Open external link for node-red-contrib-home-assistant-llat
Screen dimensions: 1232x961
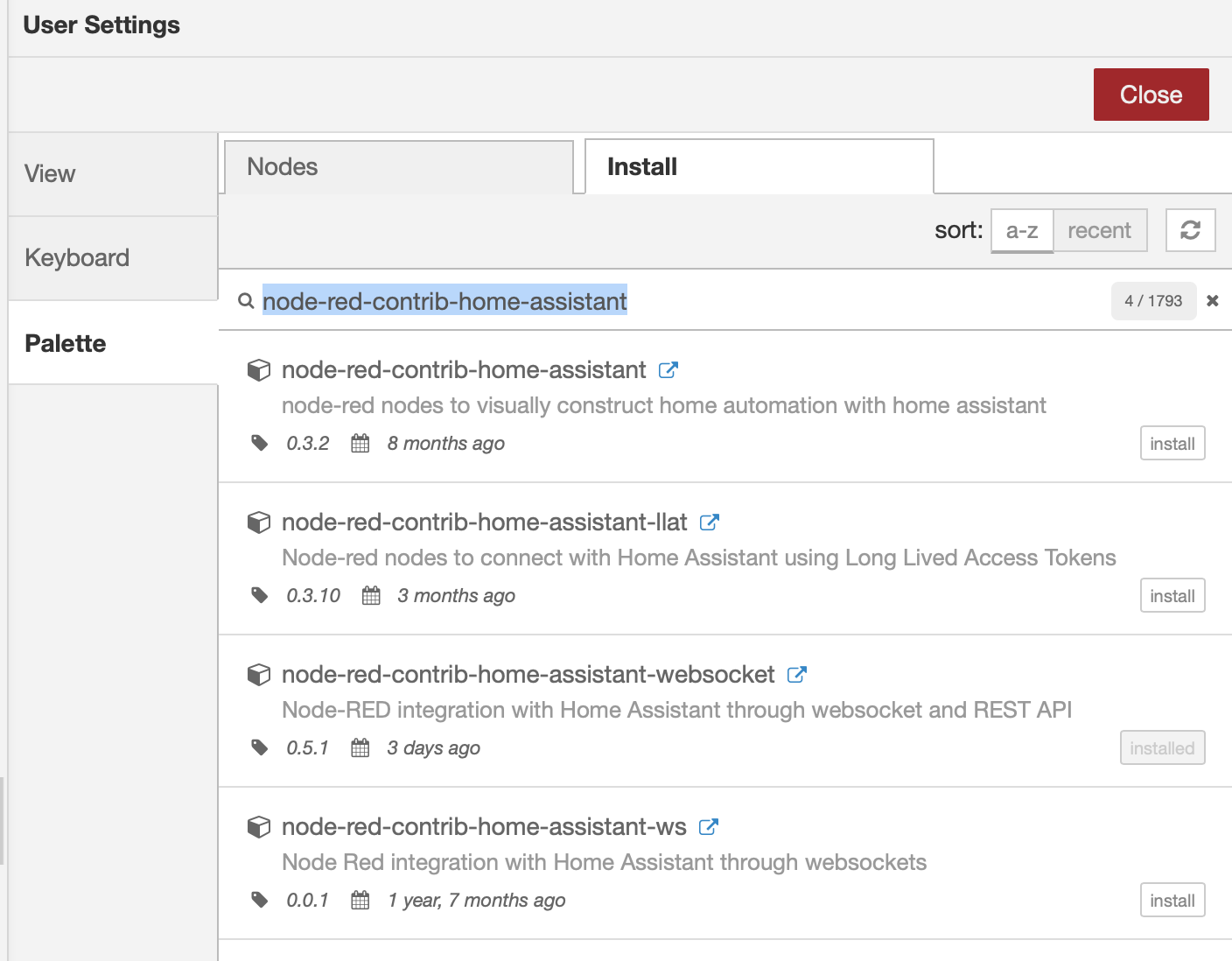(x=710, y=523)
